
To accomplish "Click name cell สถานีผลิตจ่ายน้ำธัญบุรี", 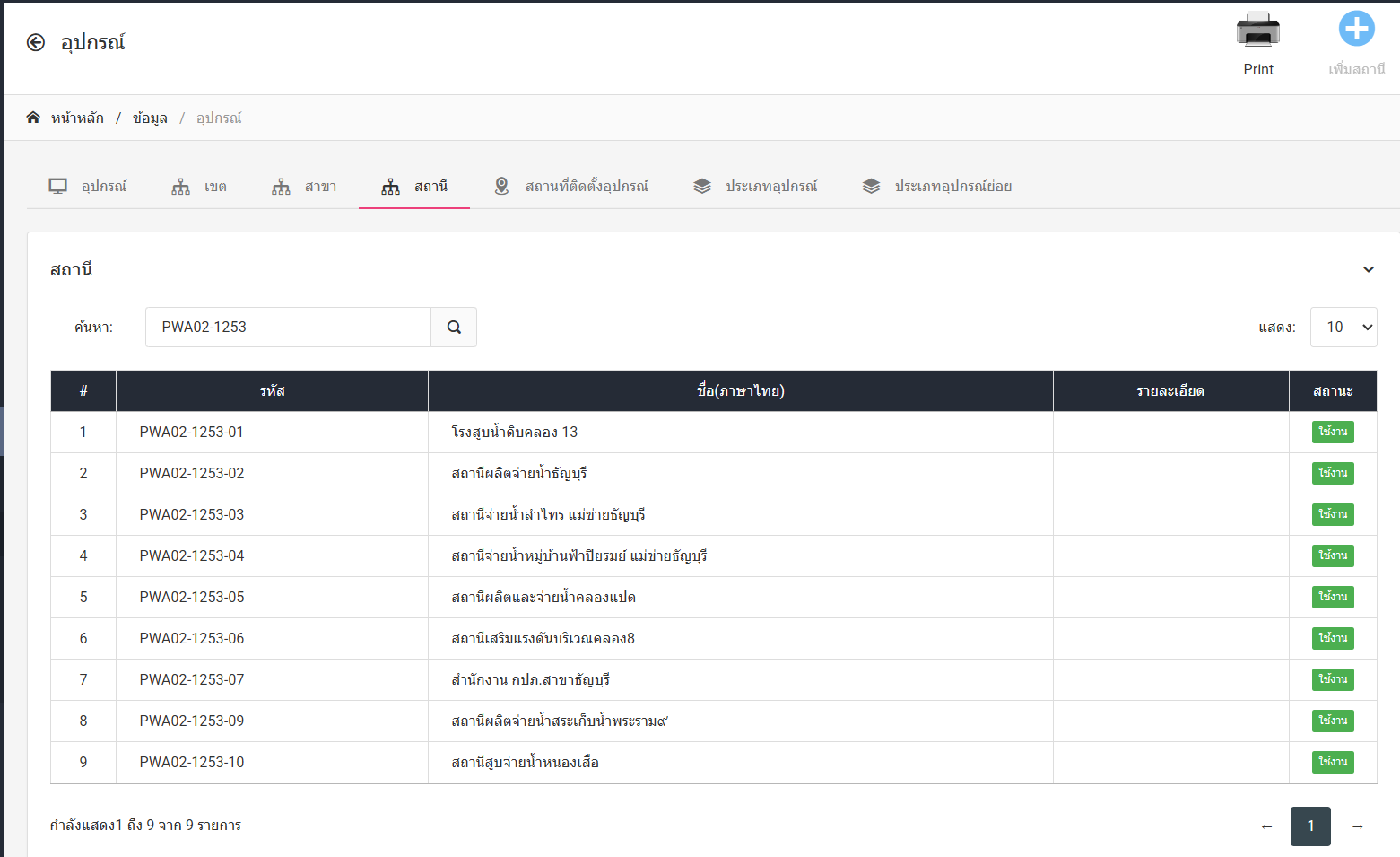I will click(741, 474).
